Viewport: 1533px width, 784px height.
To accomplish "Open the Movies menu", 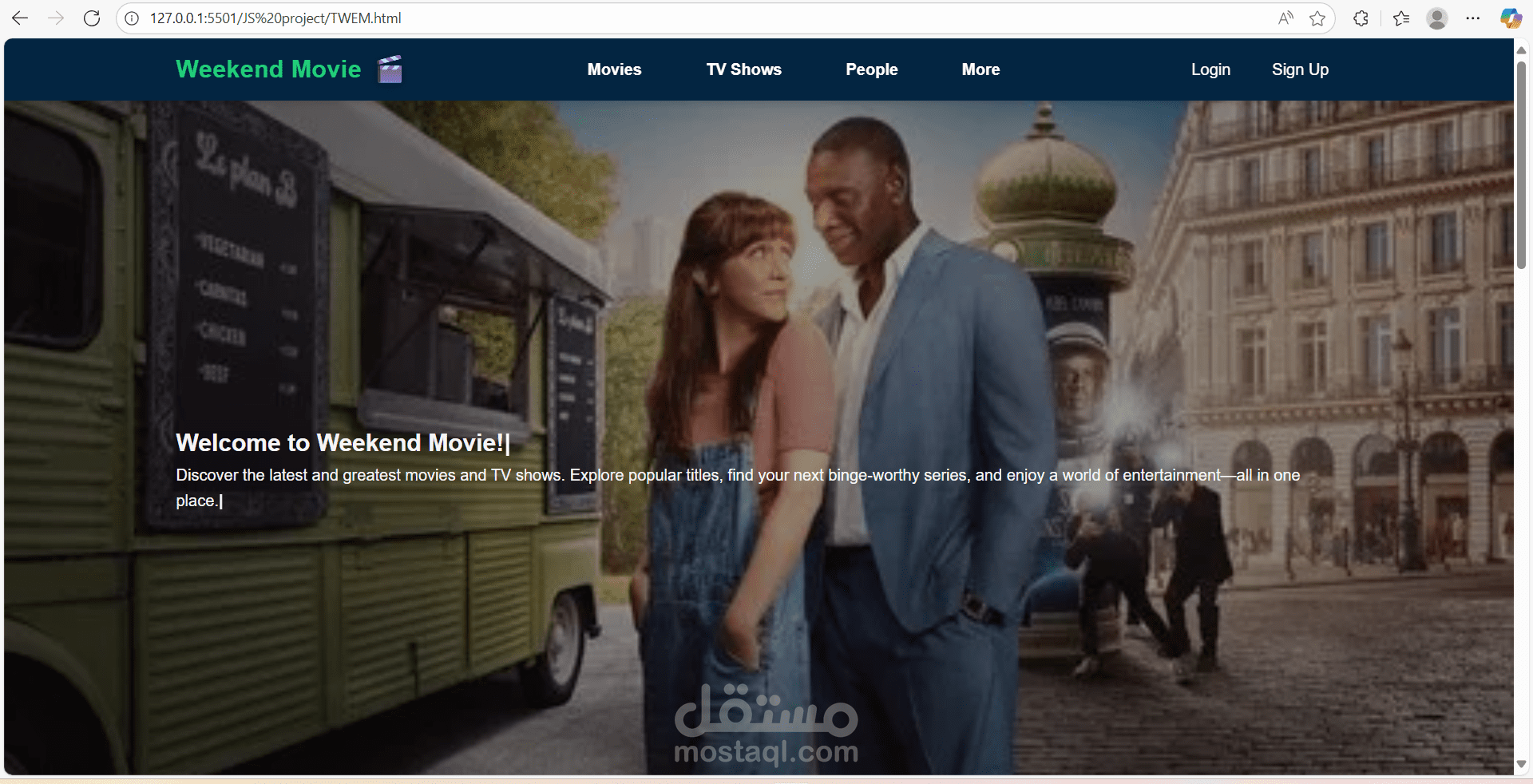I will pos(615,69).
